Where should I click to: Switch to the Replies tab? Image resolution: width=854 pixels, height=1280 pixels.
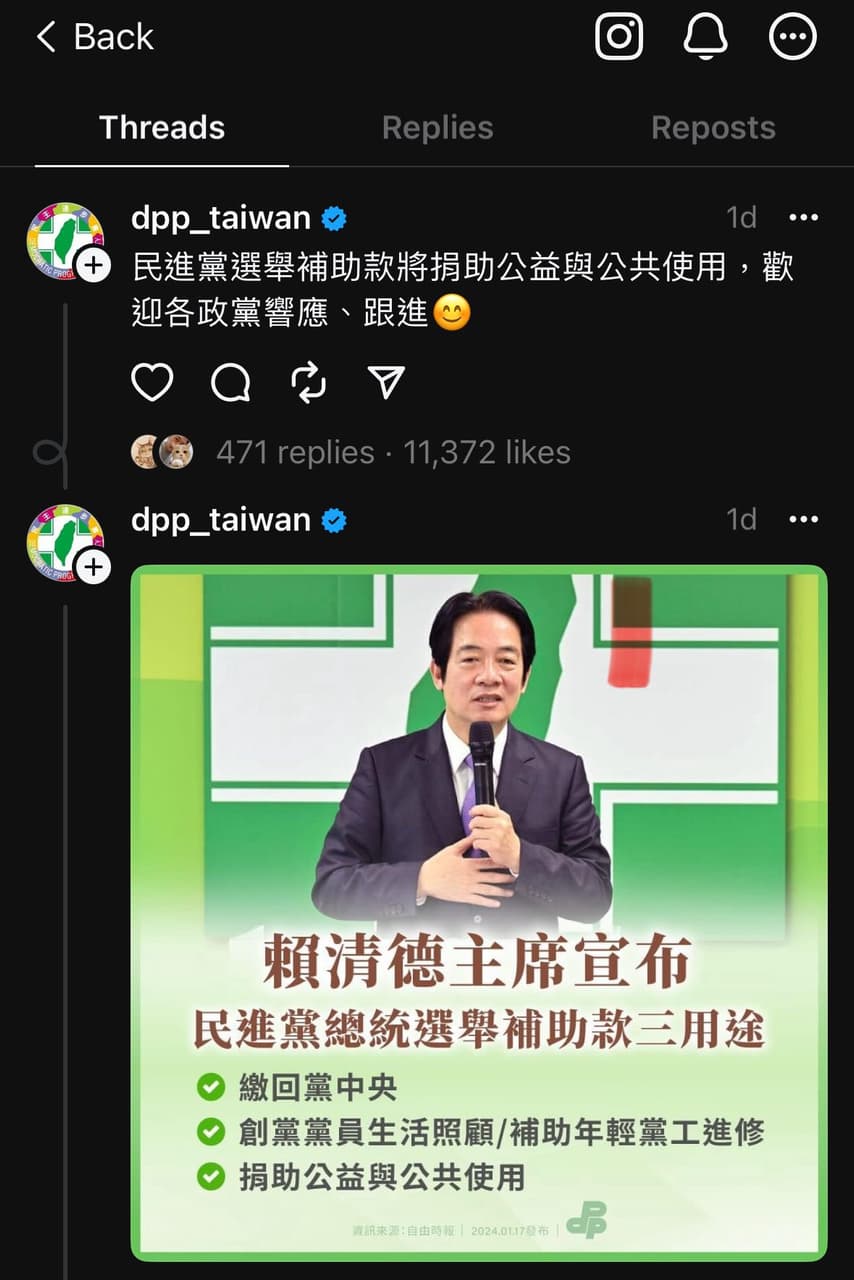click(x=437, y=128)
